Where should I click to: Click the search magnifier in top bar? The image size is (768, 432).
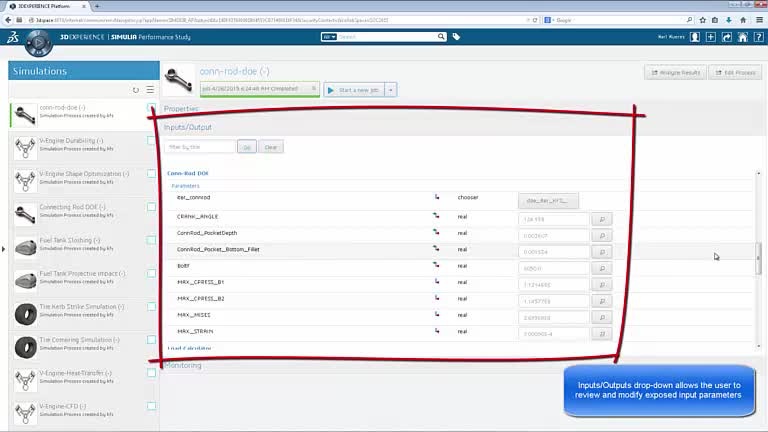click(441, 37)
